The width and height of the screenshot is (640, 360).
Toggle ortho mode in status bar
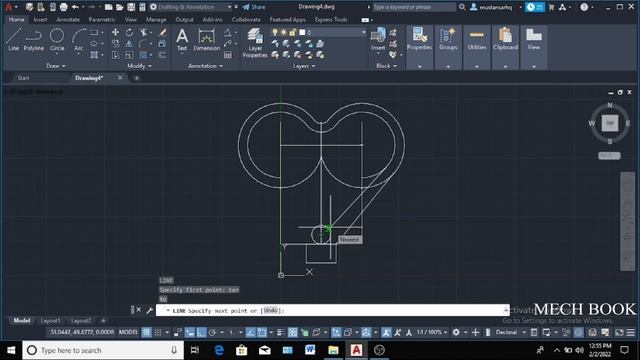[201, 332]
